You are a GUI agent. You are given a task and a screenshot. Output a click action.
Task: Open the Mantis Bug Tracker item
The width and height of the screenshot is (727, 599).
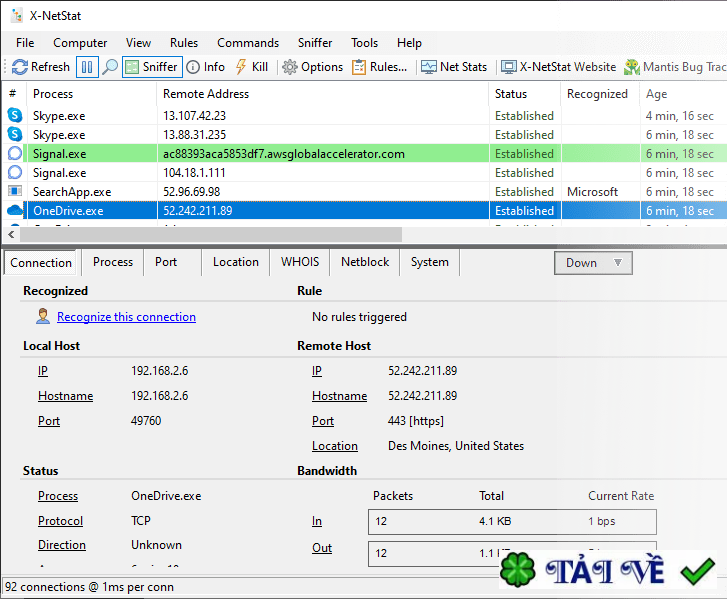tap(675, 67)
